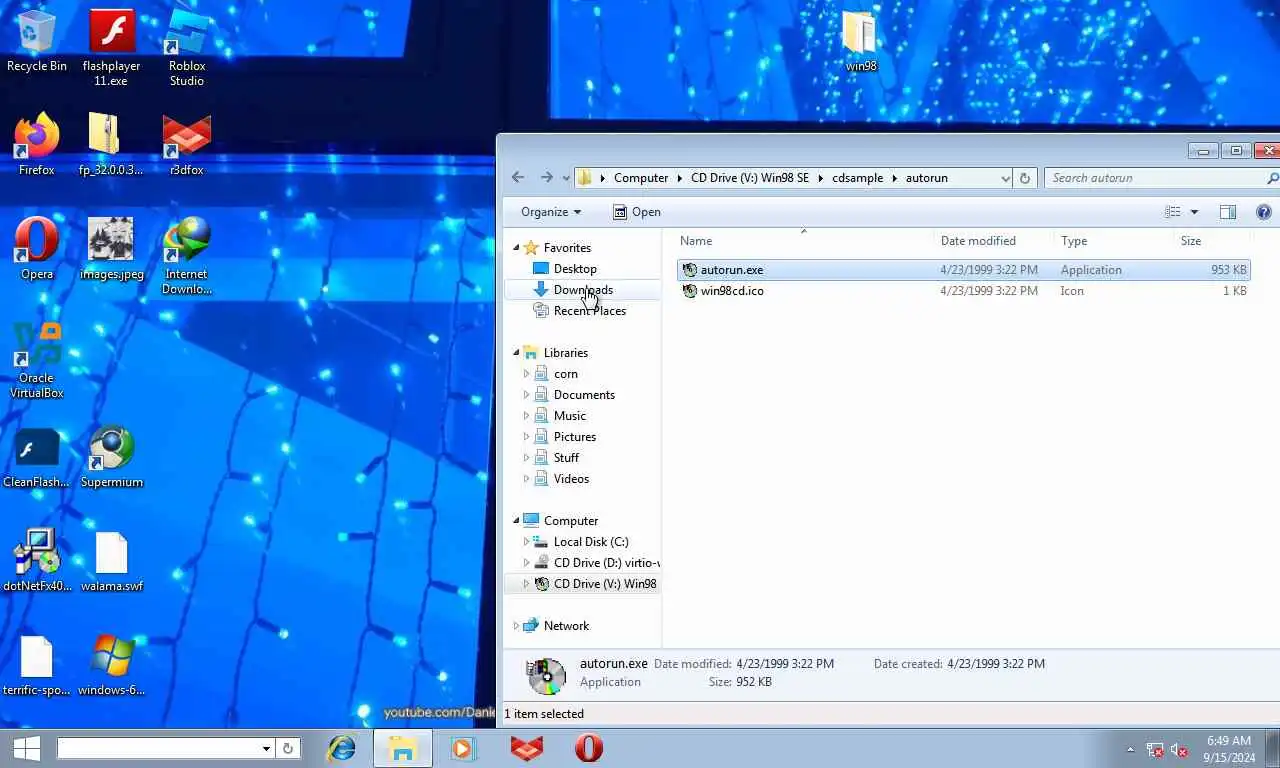Refresh the autorun folder view
Screen dimensions: 1280x768
[1024, 178]
